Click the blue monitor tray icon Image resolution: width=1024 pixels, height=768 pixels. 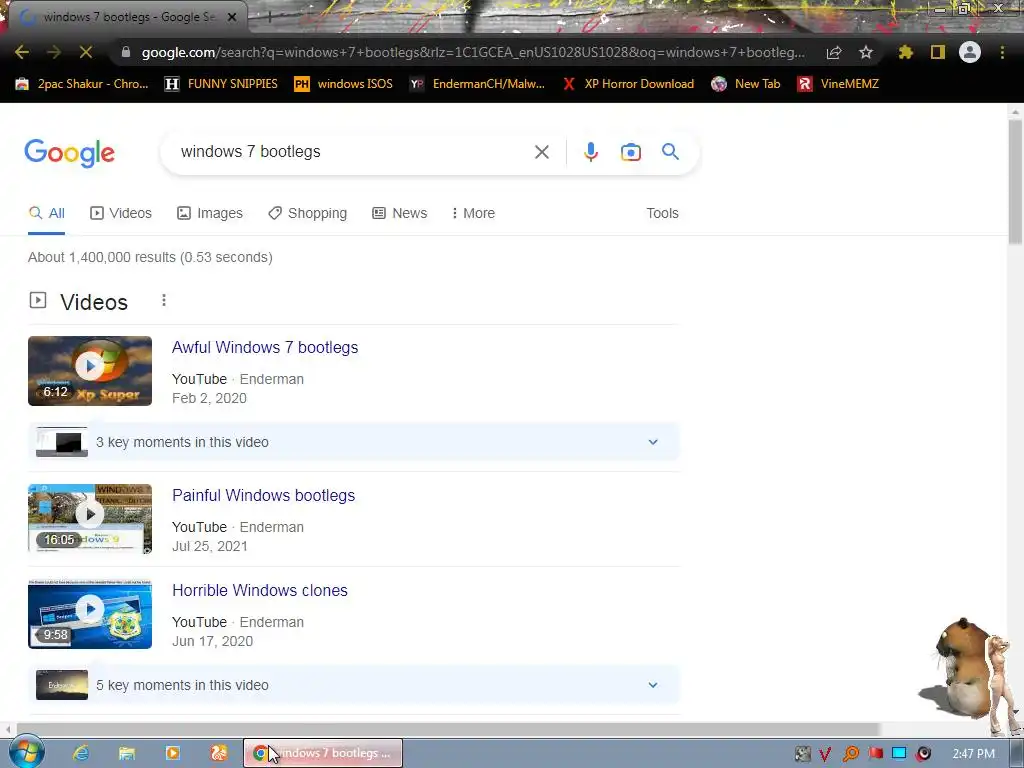tap(899, 754)
